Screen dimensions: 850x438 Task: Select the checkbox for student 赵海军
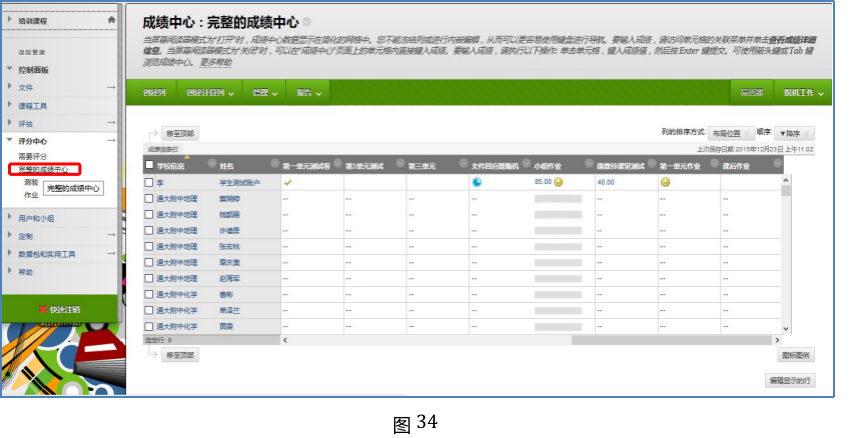149,278
